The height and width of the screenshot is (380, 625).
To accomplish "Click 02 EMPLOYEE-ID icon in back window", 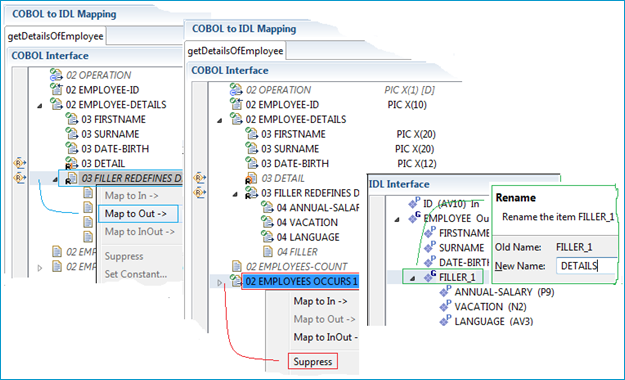I will click(x=56, y=89).
